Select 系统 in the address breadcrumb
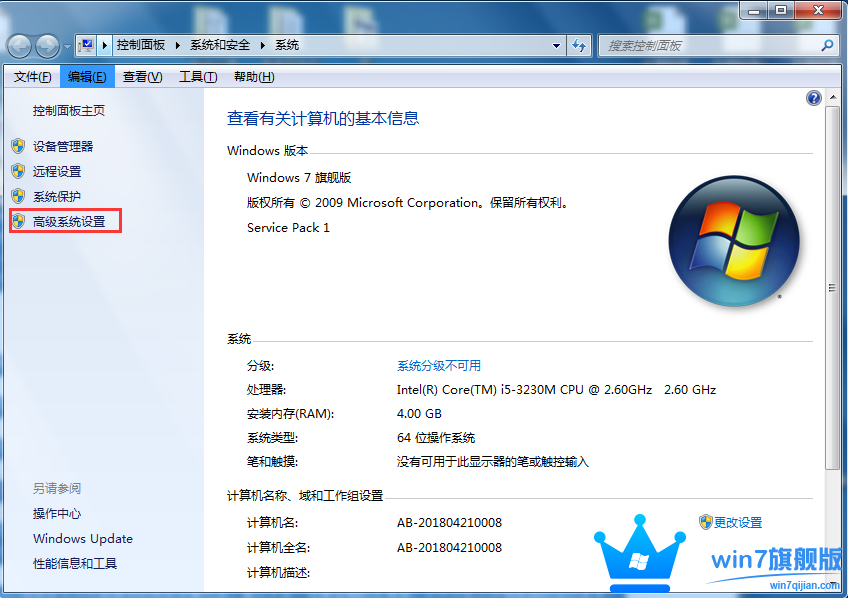Image resolution: width=848 pixels, height=598 pixels. click(x=287, y=45)
